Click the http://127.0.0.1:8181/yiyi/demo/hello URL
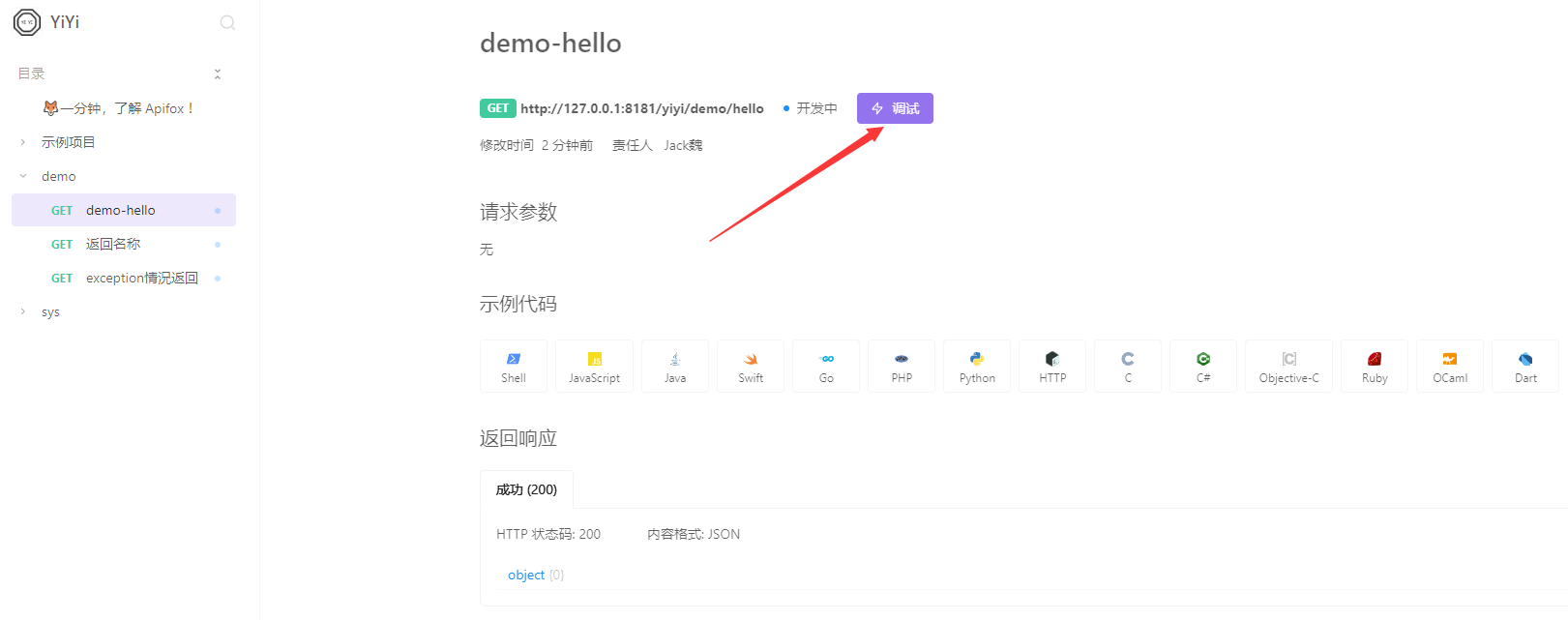The height and width of the screenshot is (620, 1568). (x=642, y=108)
